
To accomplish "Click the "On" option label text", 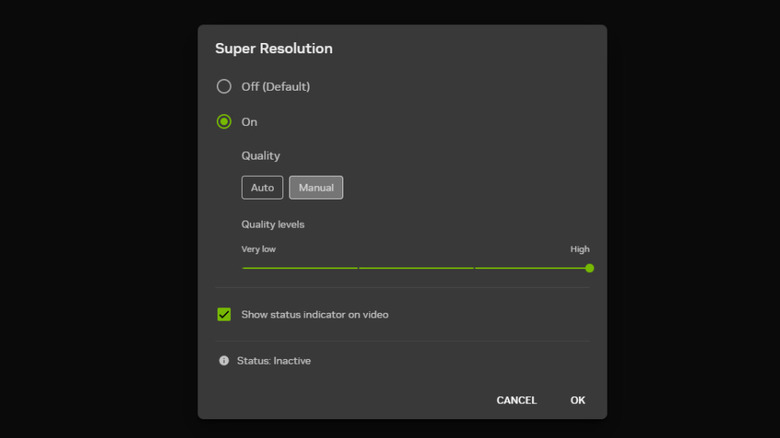I will click(249, 122).
